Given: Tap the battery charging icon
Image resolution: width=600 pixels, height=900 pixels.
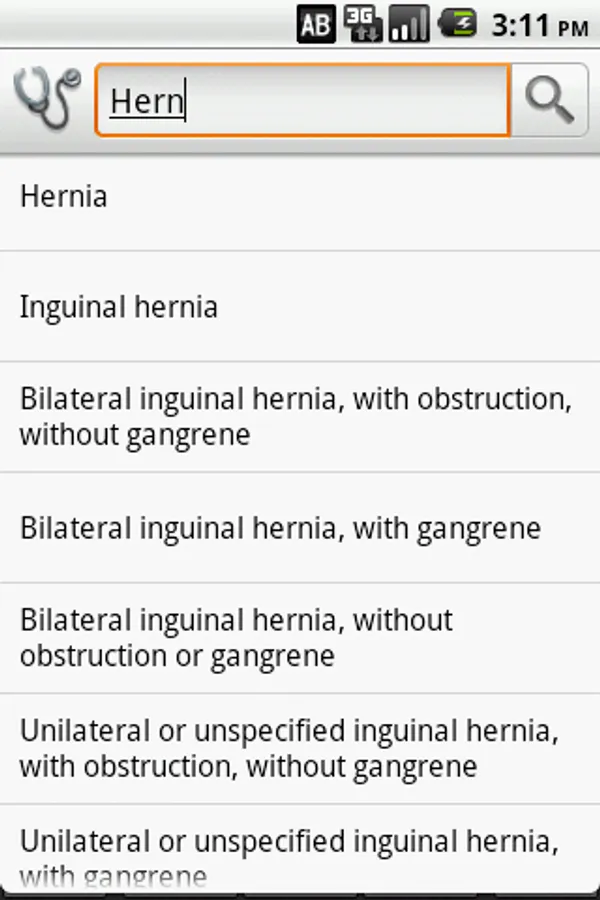Looking at the screenshot, I should (x=458, y=24).
